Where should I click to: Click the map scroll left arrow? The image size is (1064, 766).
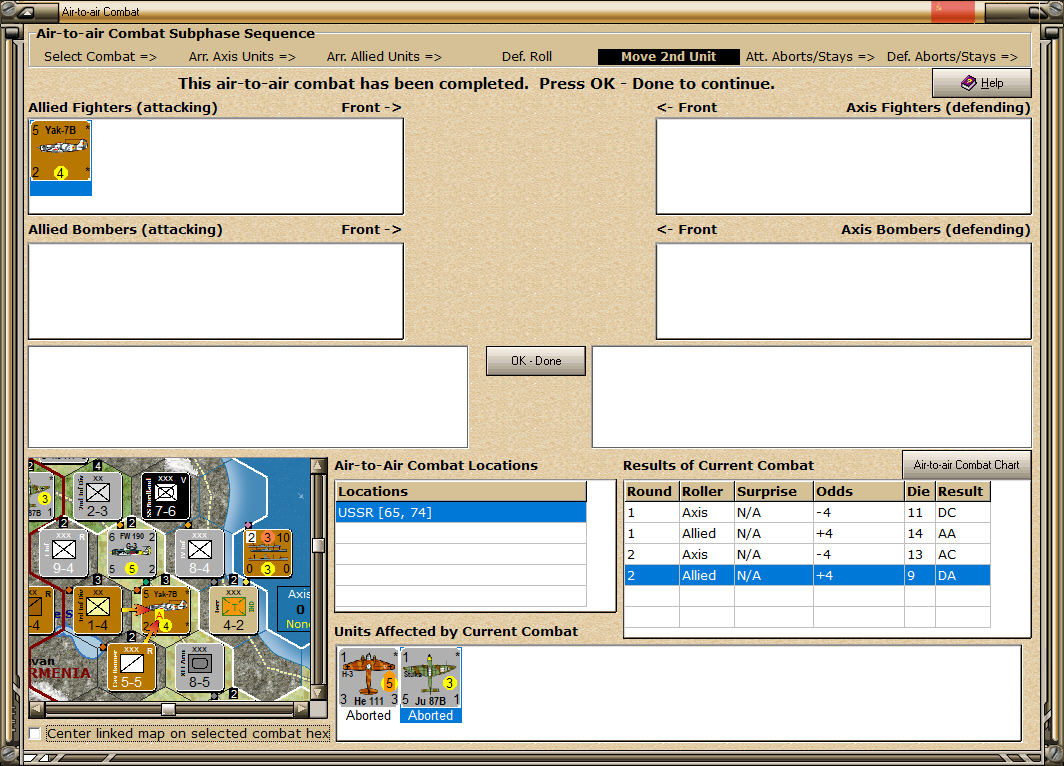pos(37,709)
